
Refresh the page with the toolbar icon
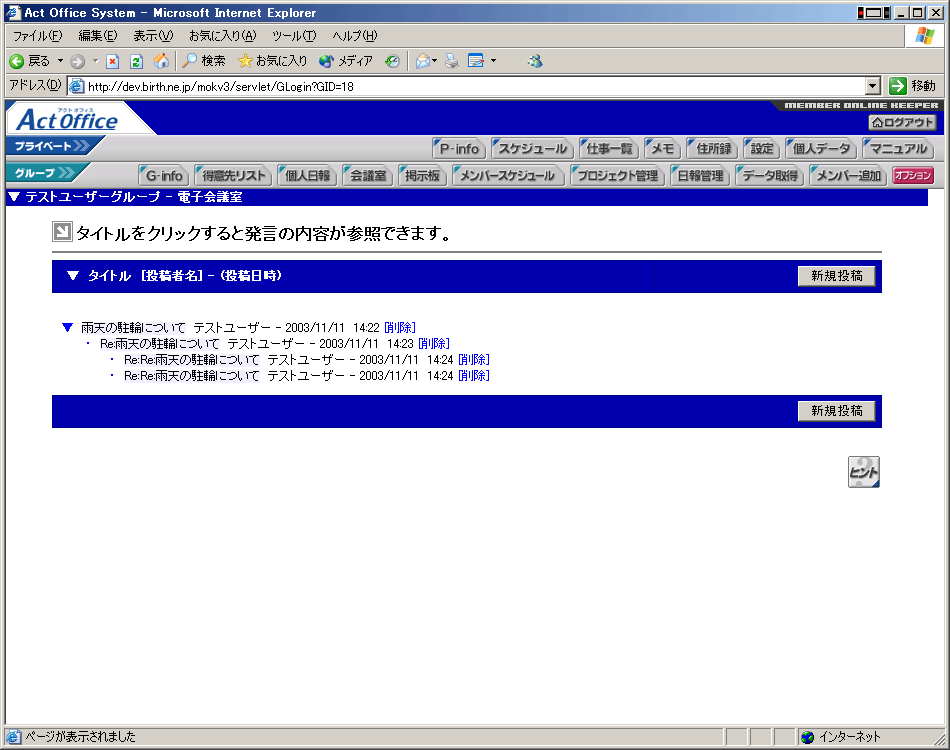[x=137, y=61]
